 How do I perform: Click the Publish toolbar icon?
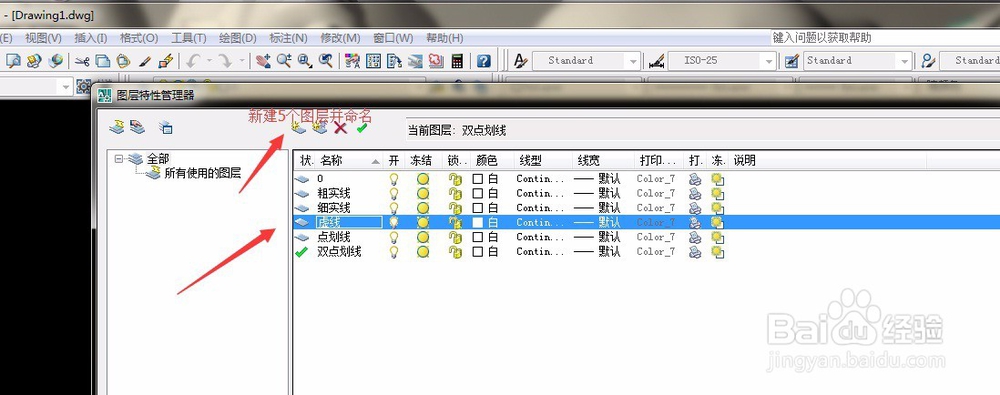(x=34, y=61)
